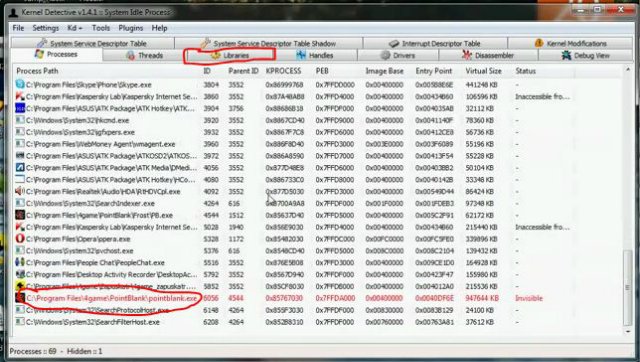Sort by the Entry Point column header

coord(434,71)
